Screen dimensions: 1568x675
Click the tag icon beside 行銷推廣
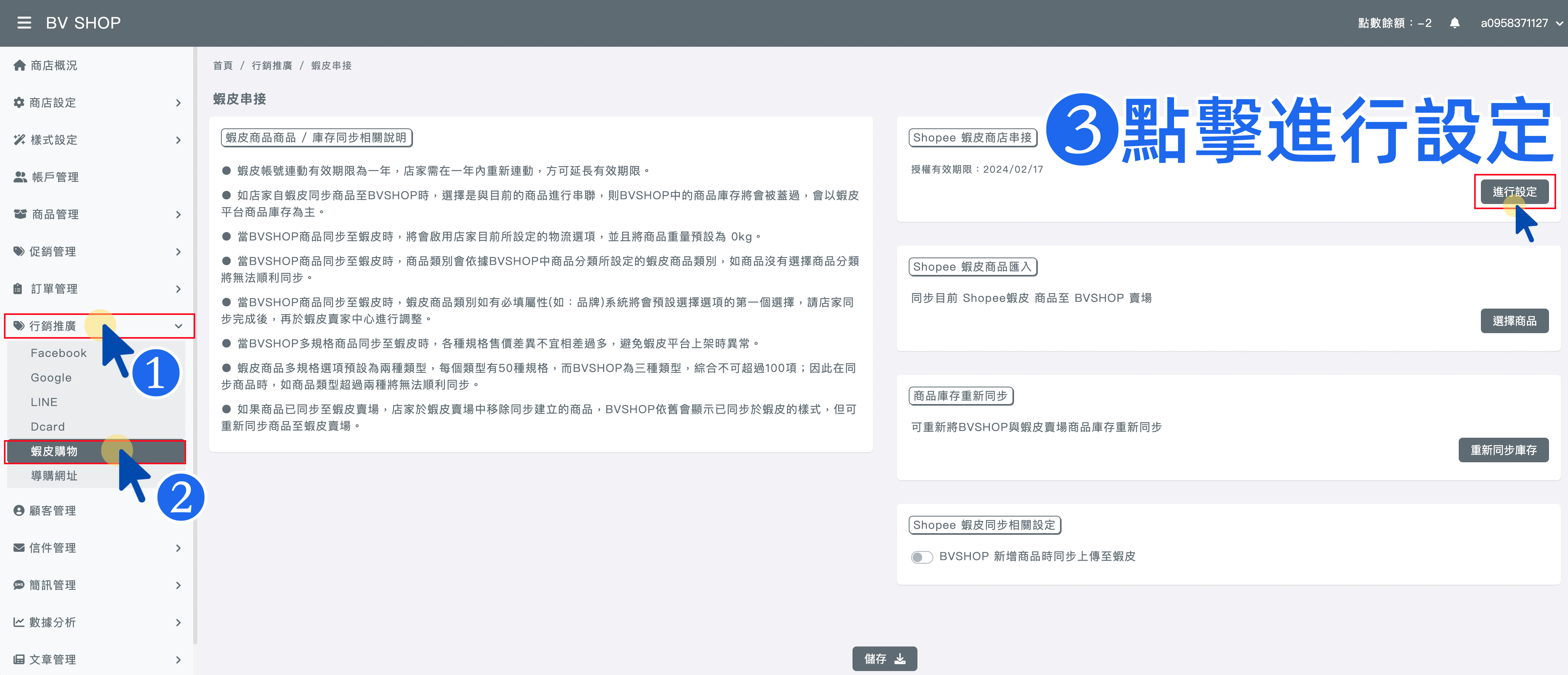pos(19,326)
